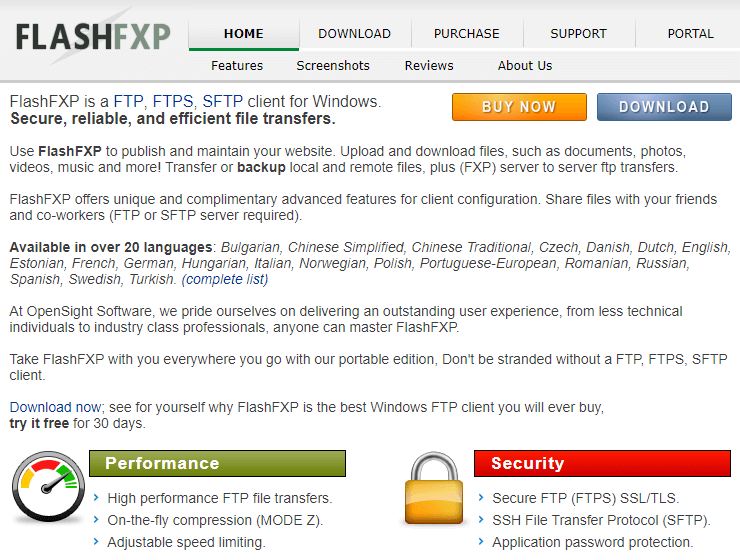740x560 pixels.
Task: Navigate to the PORTAL tab
Action: coord(690,33)
